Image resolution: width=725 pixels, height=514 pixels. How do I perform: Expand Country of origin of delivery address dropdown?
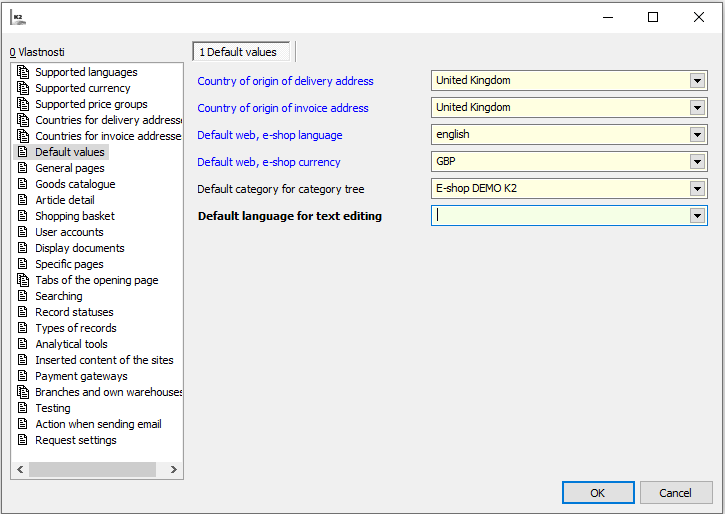(698, 81)
